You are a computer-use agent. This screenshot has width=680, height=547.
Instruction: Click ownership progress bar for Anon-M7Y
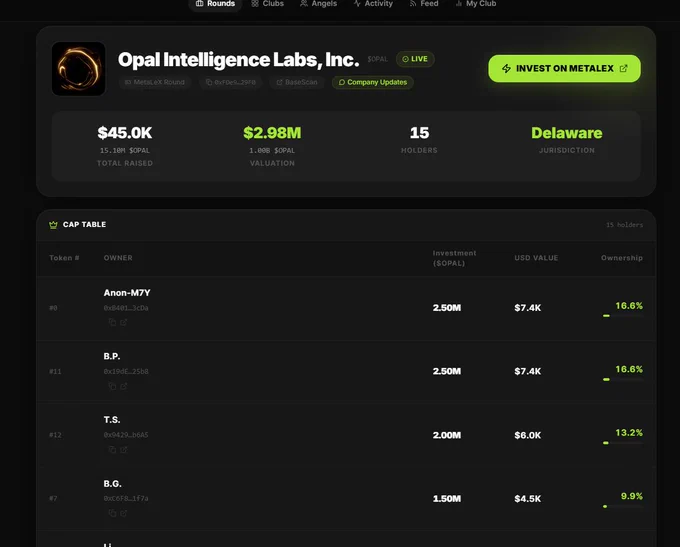pyautogui.click(x=623, y=316)
